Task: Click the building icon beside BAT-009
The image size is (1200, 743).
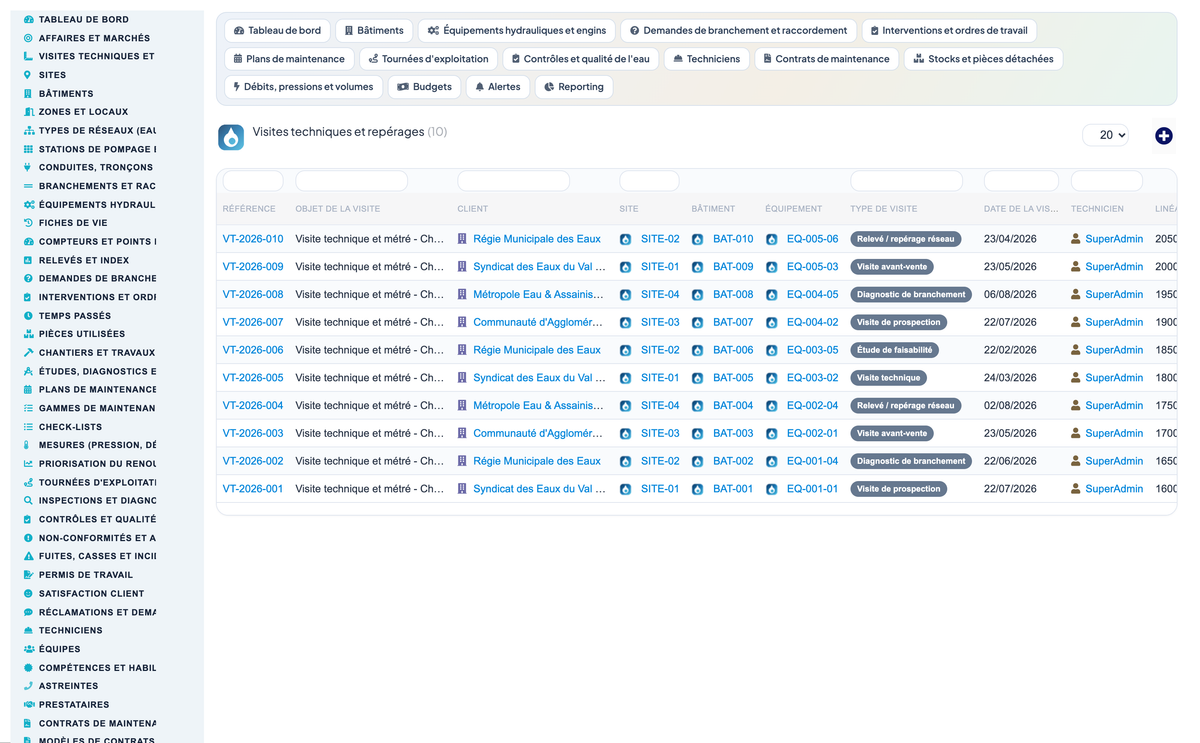Action: (697, 267)
